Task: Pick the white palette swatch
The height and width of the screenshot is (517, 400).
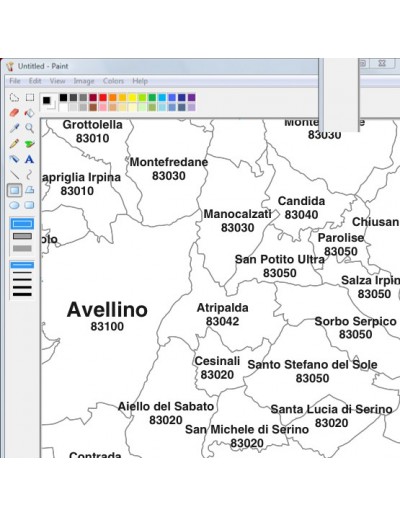Action: [x=63, y=107]
